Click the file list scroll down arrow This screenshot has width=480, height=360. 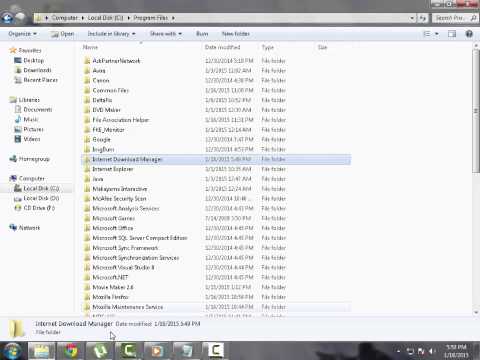pos(476,312)
